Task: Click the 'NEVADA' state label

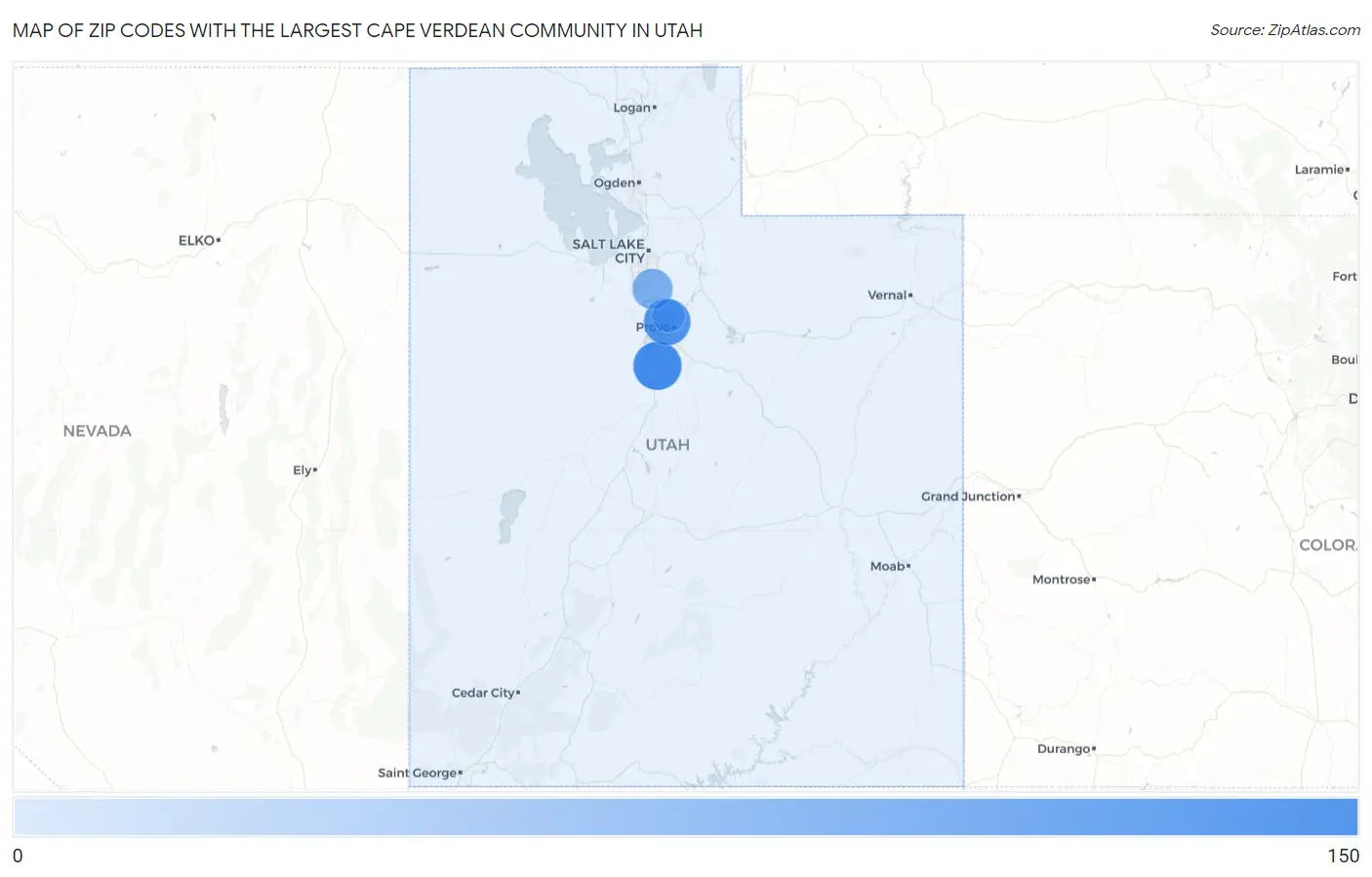Action: (97, 431)
